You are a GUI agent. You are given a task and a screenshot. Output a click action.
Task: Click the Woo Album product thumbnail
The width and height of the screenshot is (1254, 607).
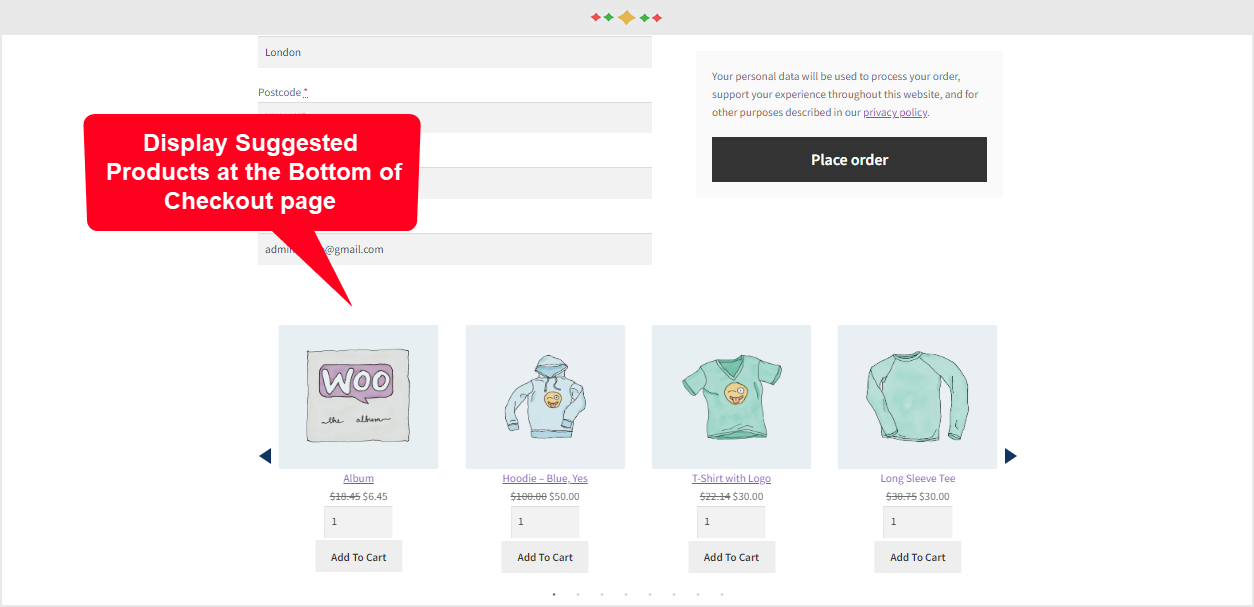[358, 396]
